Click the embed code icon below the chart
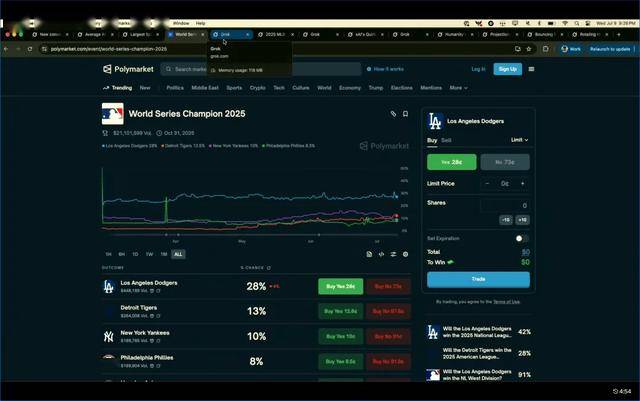Viewport: 640px width, 401px height. point(381,254)
